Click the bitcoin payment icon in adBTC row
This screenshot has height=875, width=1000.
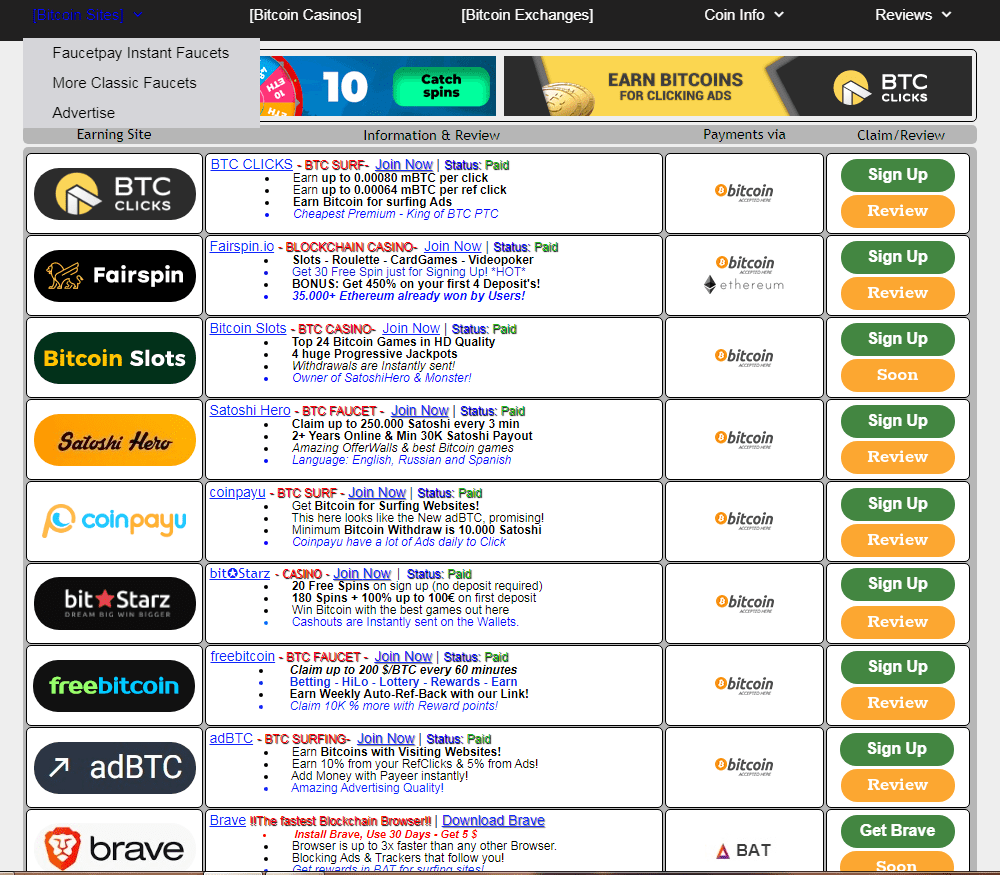(x=744, y=766)
